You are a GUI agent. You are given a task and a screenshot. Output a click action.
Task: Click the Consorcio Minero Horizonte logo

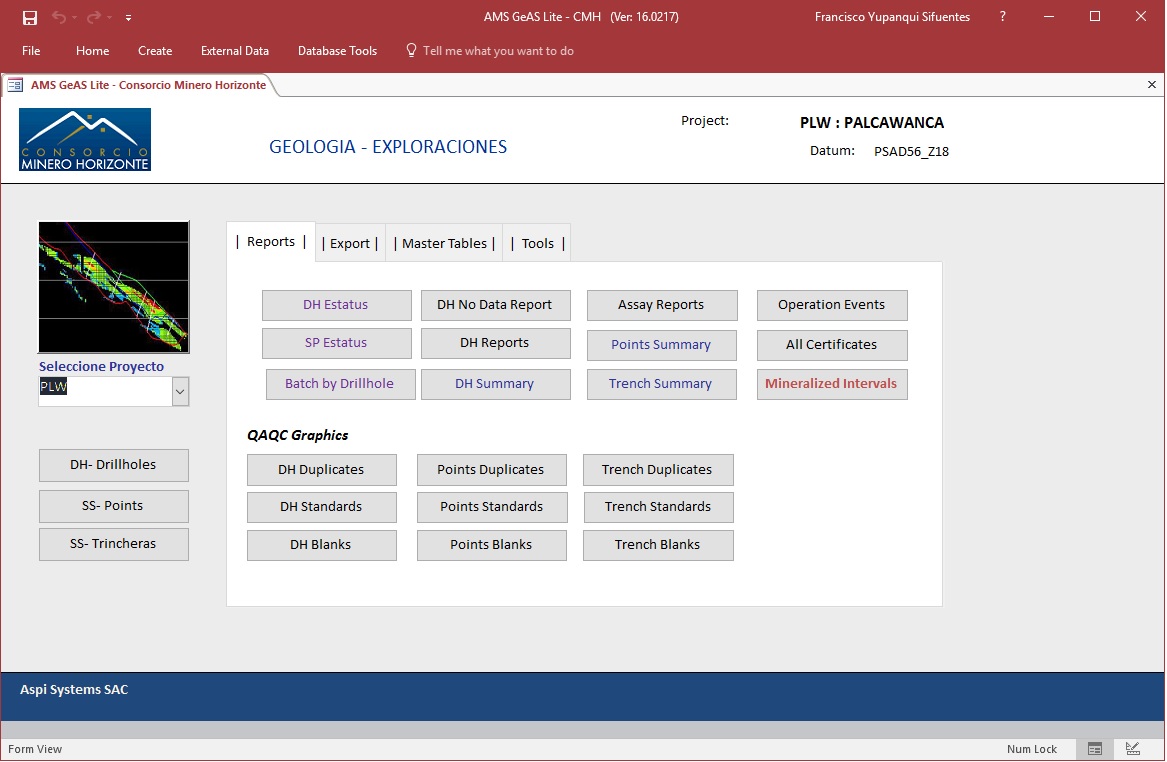[85, 140]
